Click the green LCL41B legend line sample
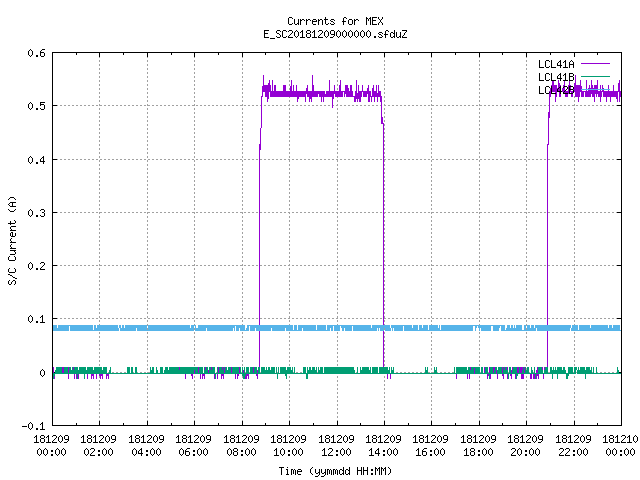This screenshot has height=480, width=640. click(x=595, y=76)
